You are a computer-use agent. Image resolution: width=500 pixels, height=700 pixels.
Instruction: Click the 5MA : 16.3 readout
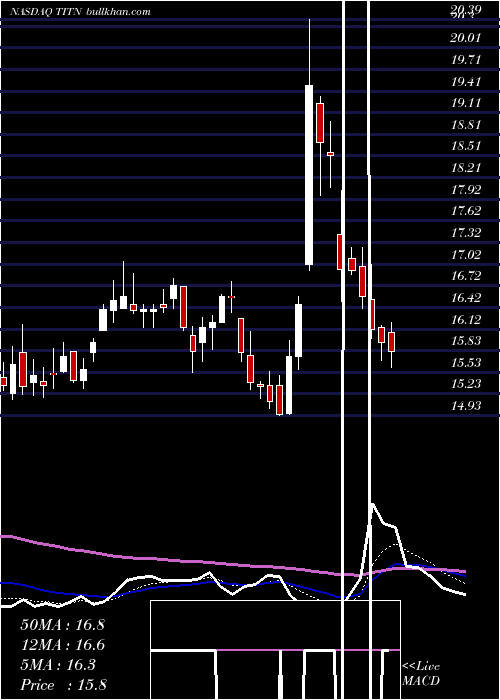click(x=58, y=665)
